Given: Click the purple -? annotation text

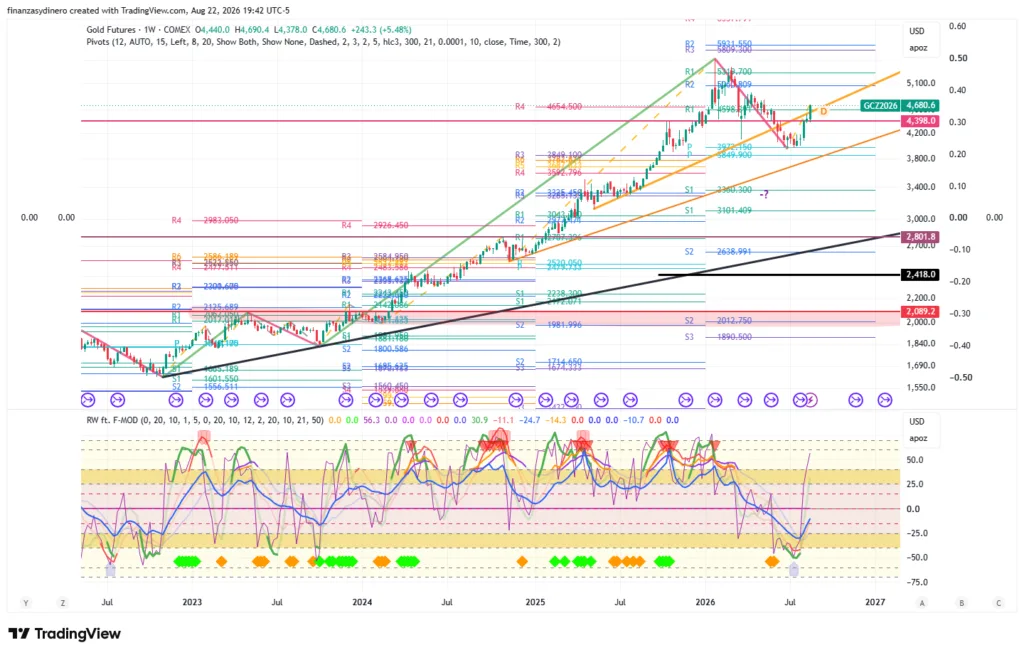Looking at the screenshot, I should pyautogui.click(x=763, y=195).
